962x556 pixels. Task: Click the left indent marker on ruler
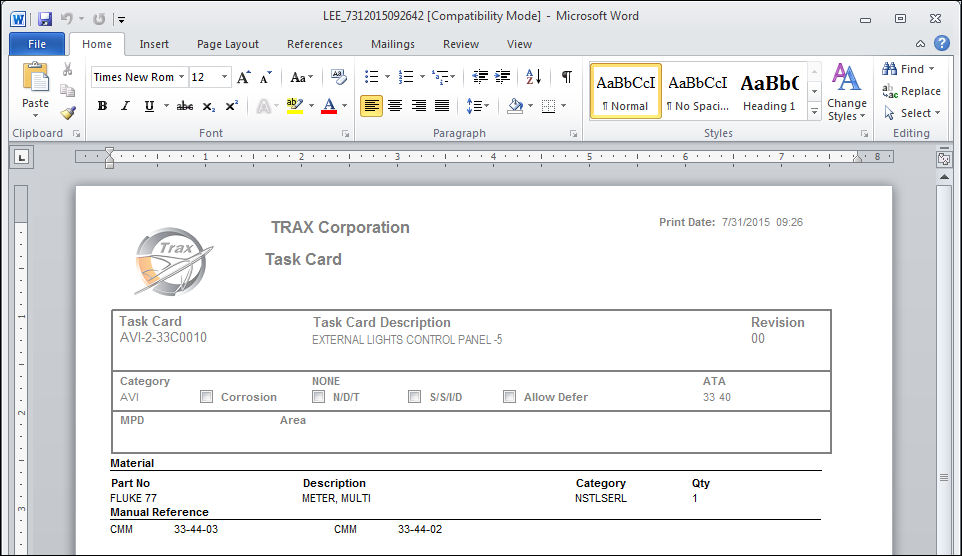tap(109, 164)
